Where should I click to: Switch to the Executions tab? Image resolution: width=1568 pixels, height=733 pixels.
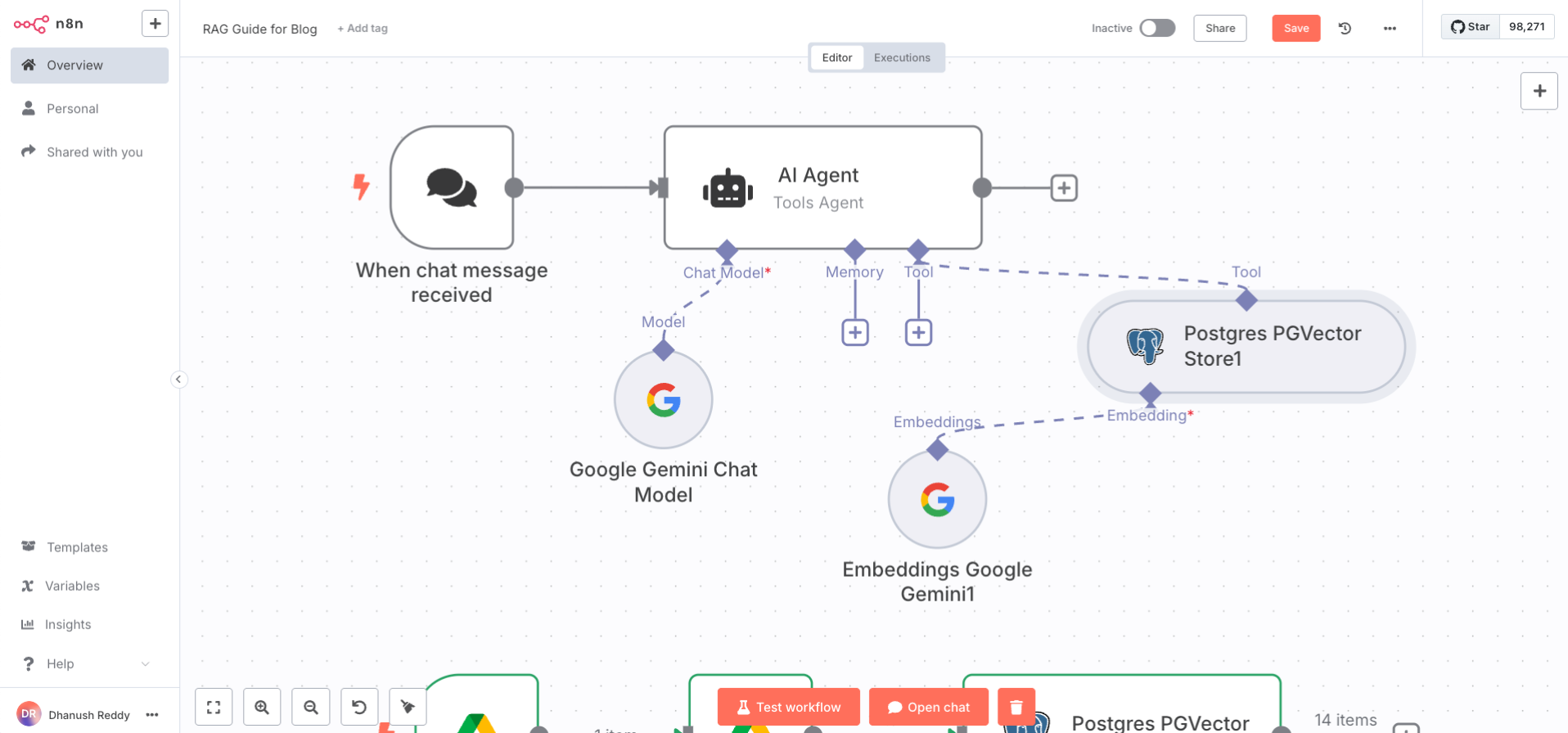click(x=902, y=58)
